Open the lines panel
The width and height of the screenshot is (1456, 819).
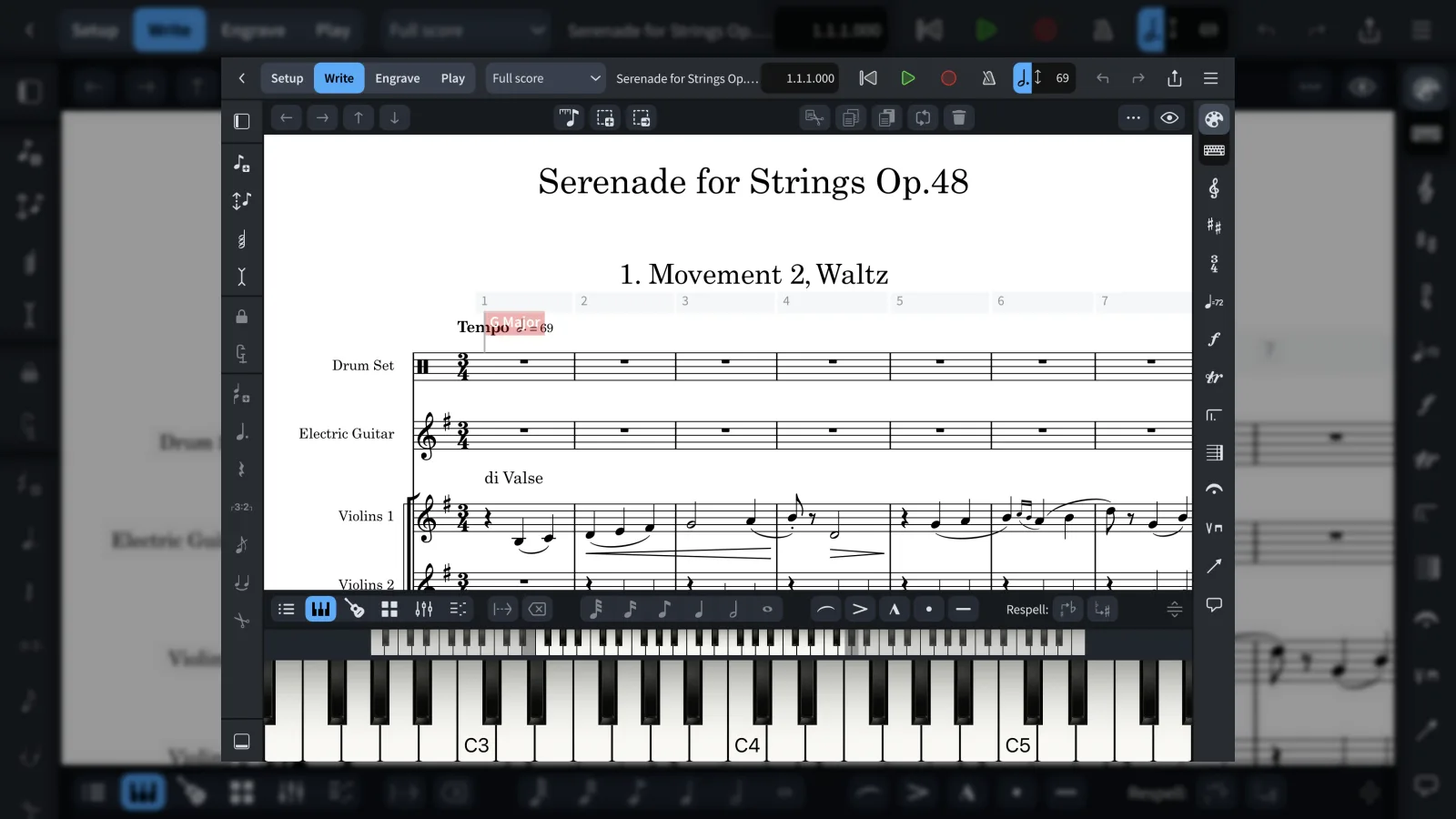(1214, 566)
